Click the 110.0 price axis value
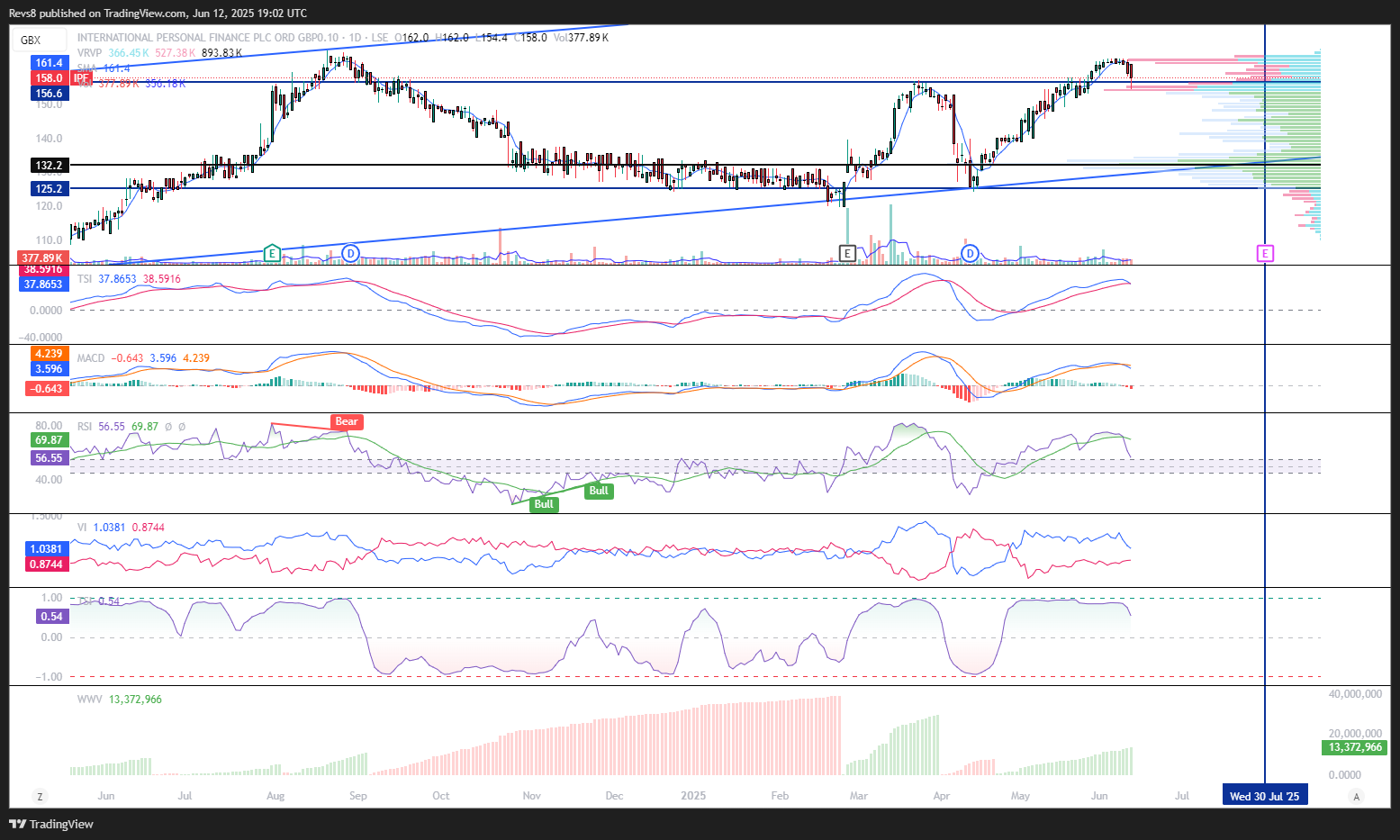The width and height of the screenshot is (1400, 840). coord(50,240)
